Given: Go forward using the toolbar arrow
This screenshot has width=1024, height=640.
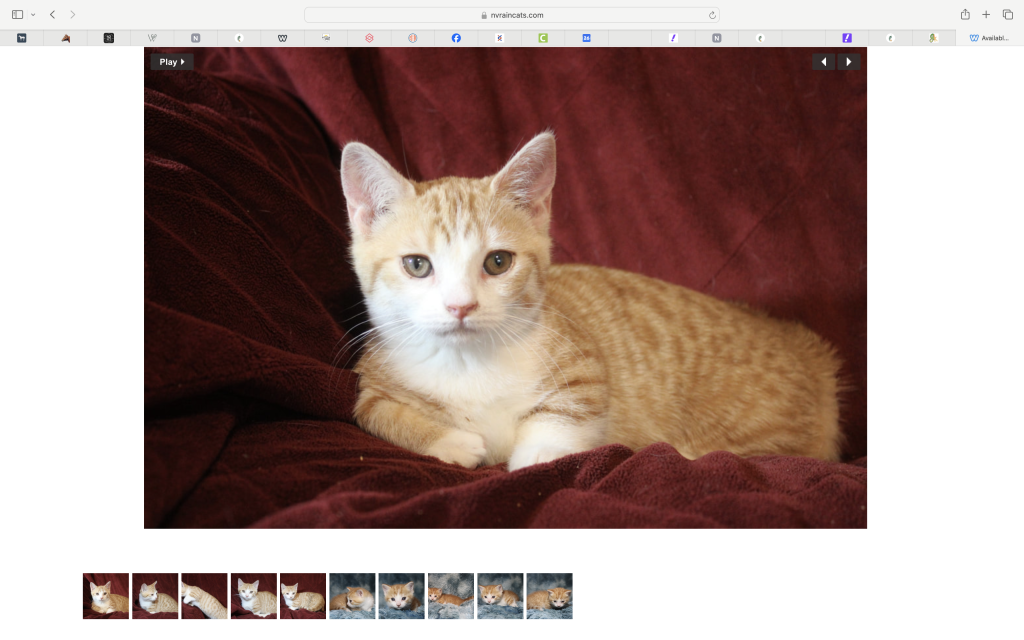Looking at the screenshot, I should click(x=72, y=14).
